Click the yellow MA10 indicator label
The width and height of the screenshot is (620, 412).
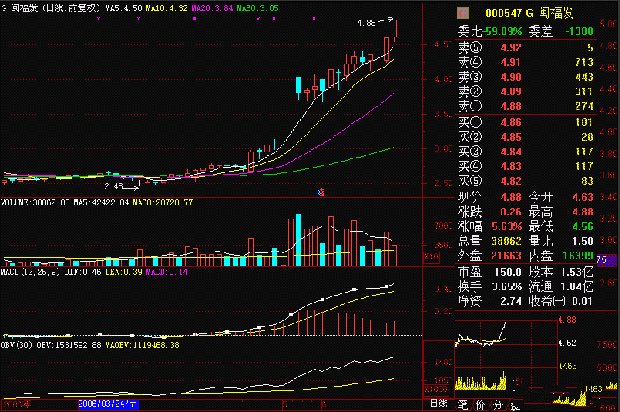tap(166, 8)
